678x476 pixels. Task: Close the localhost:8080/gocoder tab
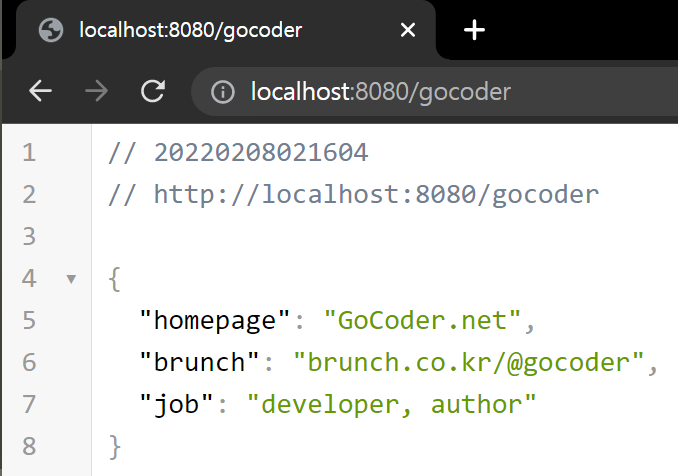click(x=408, y=30)
